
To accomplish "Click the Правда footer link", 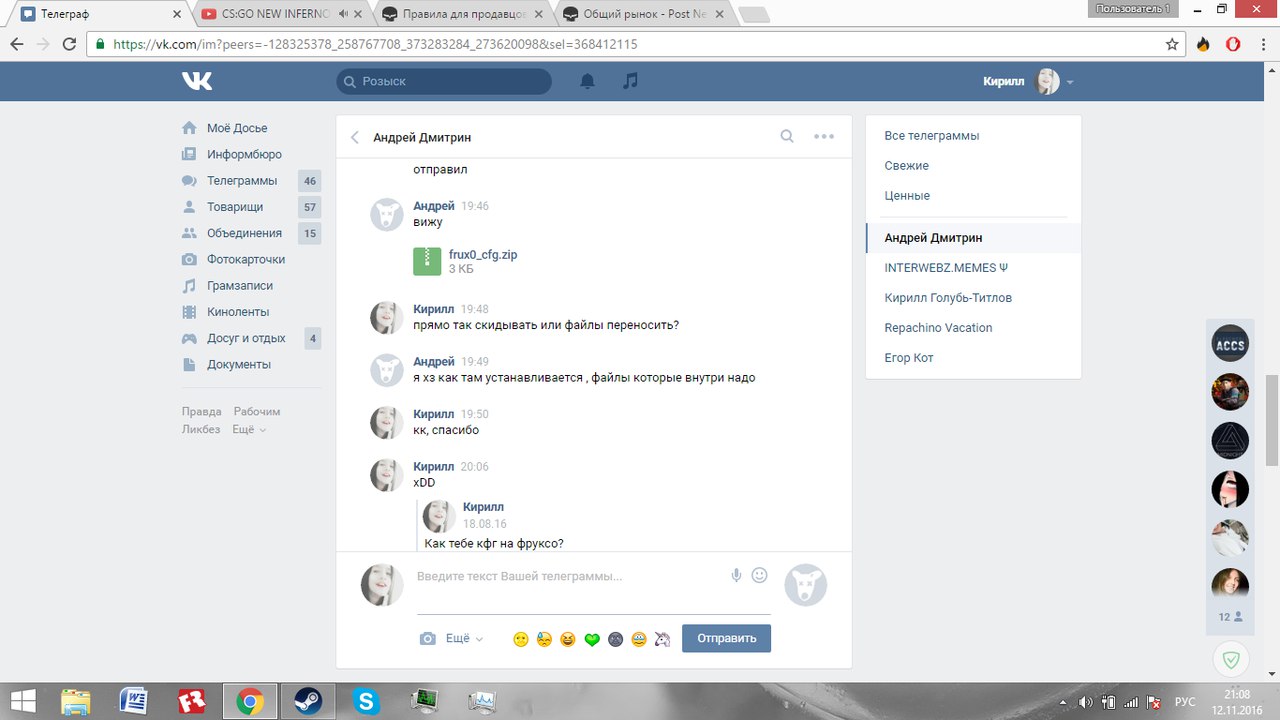I will tap(202, 412).
